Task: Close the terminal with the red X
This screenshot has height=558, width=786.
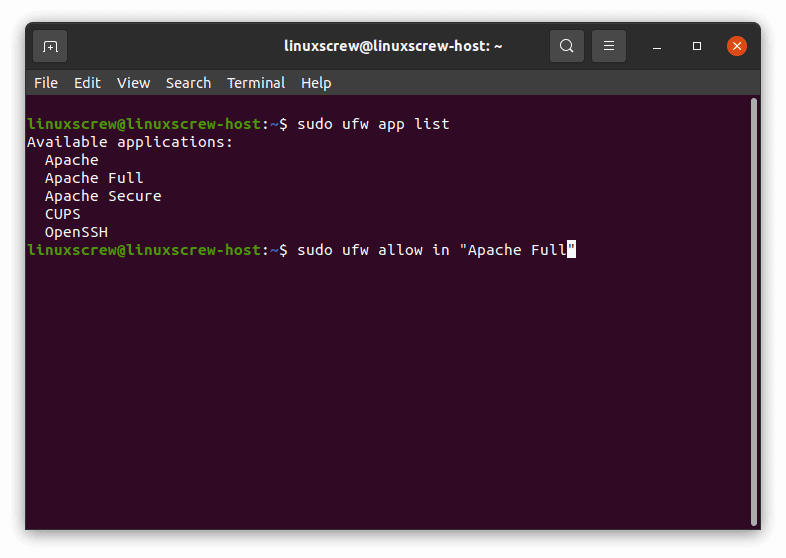Action: tap(736, 46)
